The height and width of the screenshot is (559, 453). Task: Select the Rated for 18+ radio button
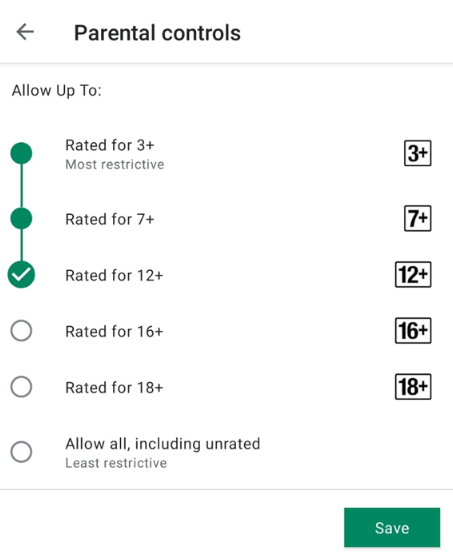(x=21, y=387)
